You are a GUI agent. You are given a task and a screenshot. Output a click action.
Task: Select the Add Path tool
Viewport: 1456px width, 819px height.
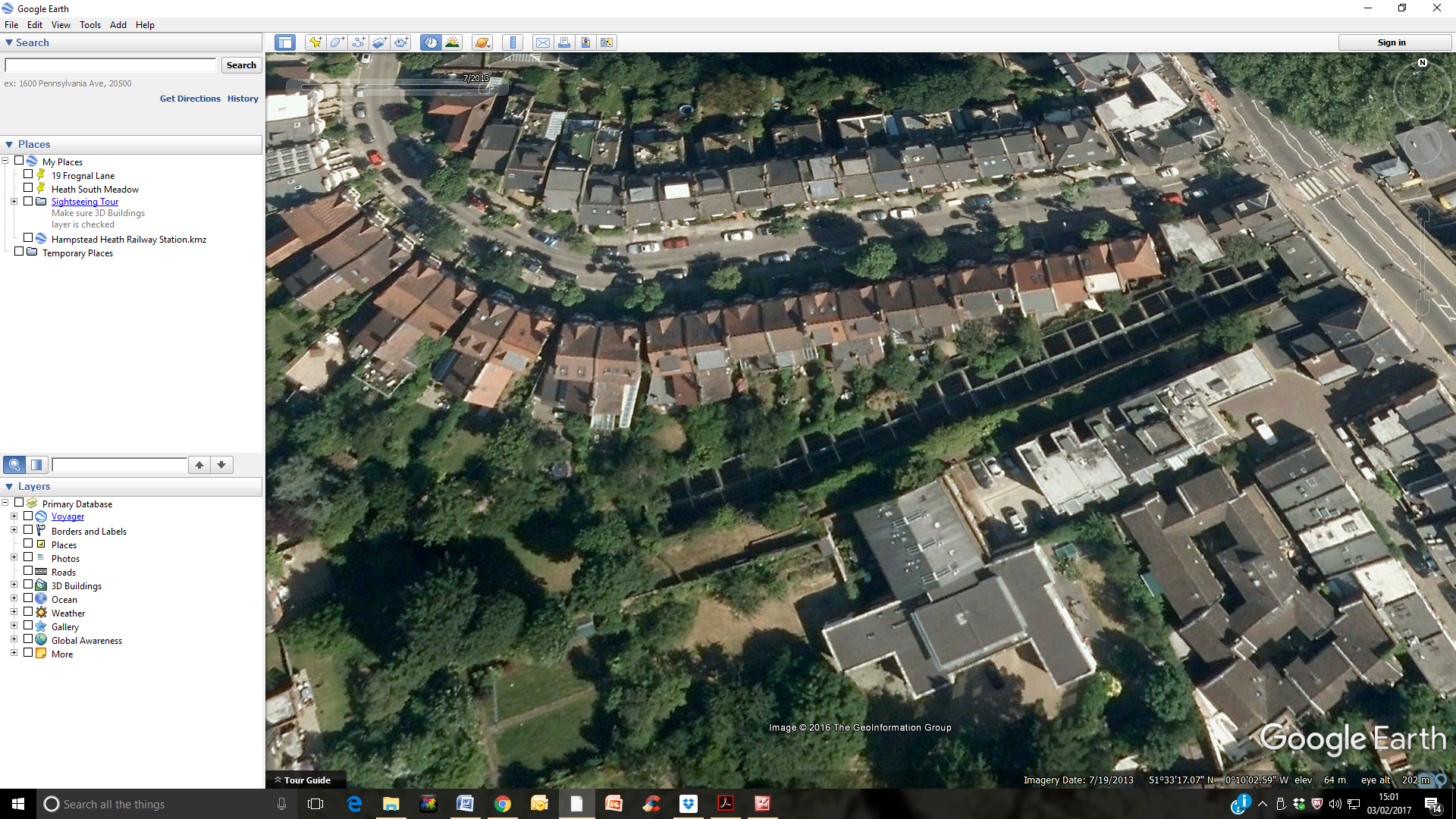pos(358,42)
